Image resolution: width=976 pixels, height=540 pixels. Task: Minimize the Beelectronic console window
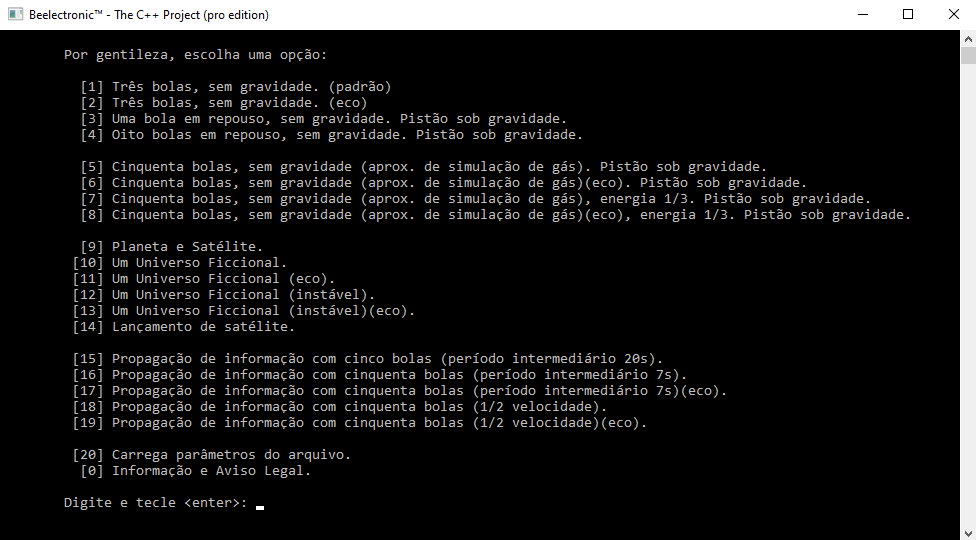coord(862,15)
